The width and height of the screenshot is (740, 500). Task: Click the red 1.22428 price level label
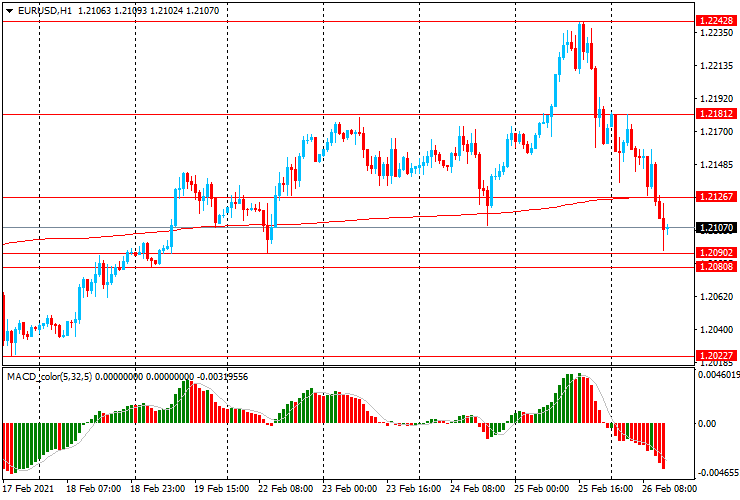tap(716, 21)
